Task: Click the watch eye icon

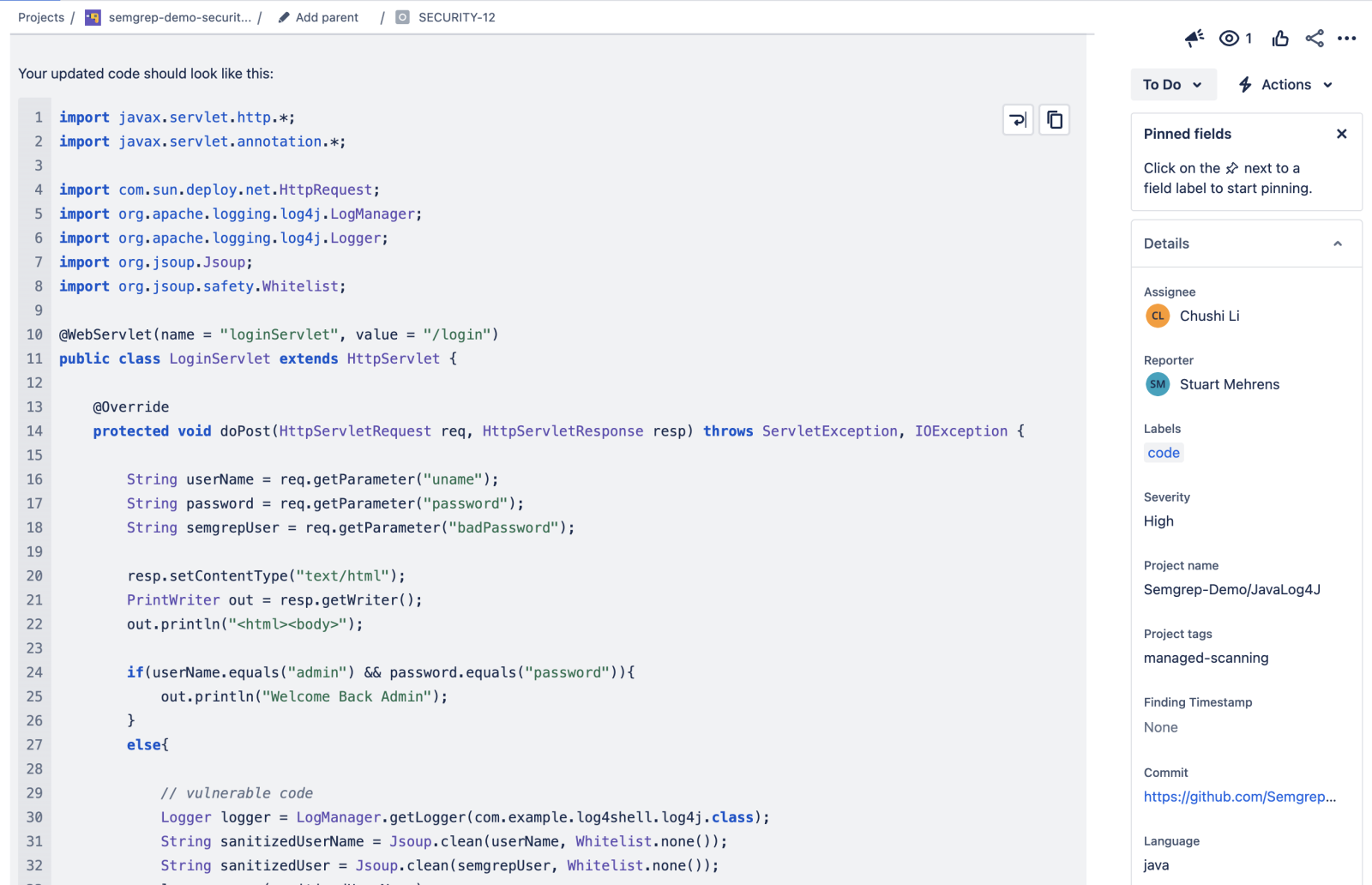Action: (x=1229, y=38)
